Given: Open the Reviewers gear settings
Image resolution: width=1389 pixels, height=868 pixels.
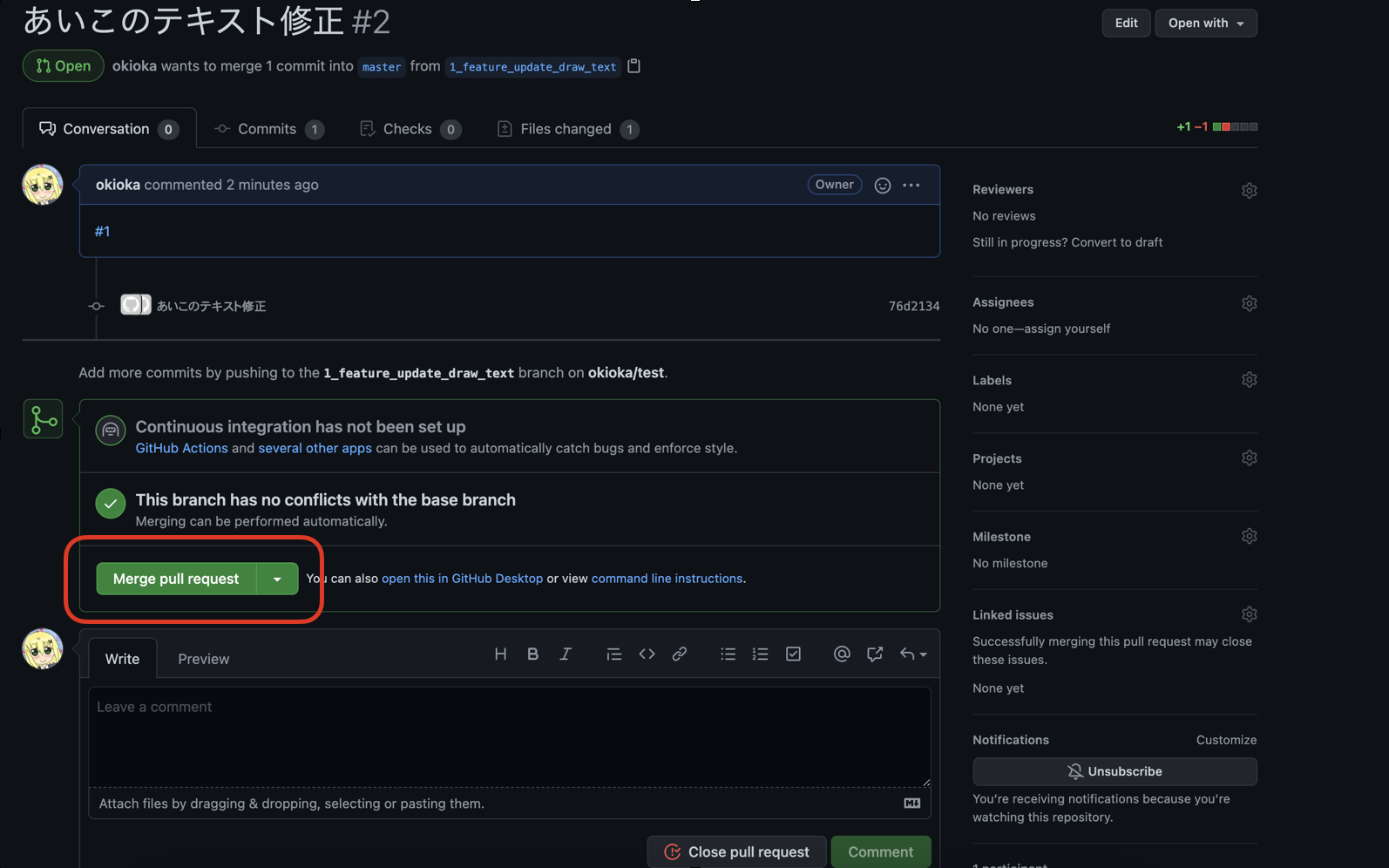Looking at the screenshot, I should tap(1250, 190).
